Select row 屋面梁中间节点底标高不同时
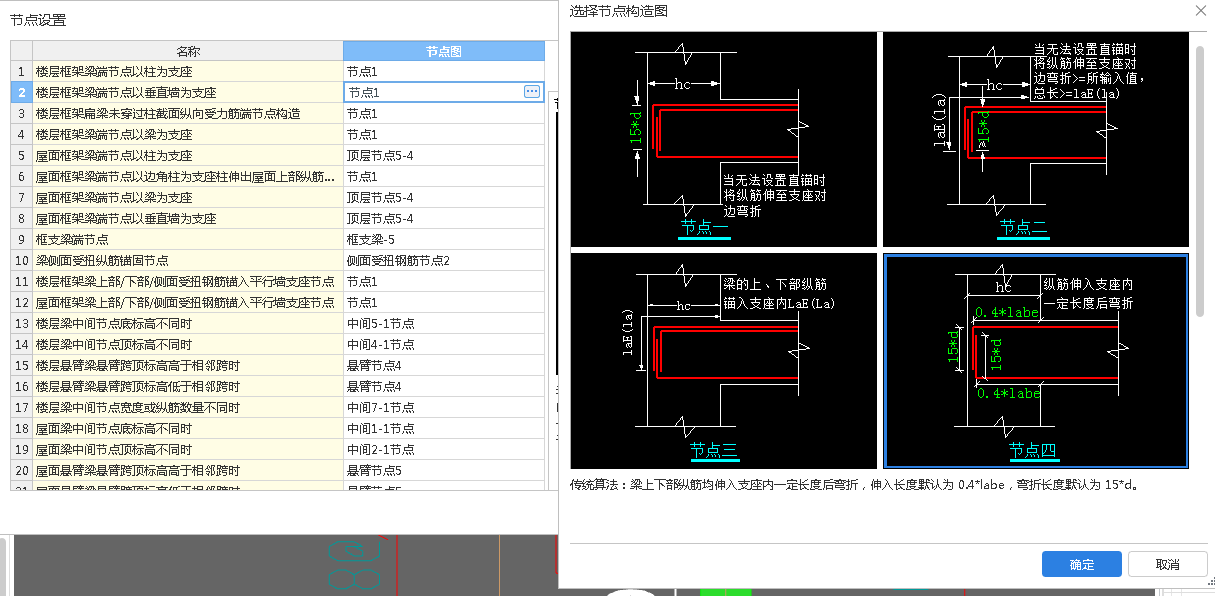 [188, 429]
